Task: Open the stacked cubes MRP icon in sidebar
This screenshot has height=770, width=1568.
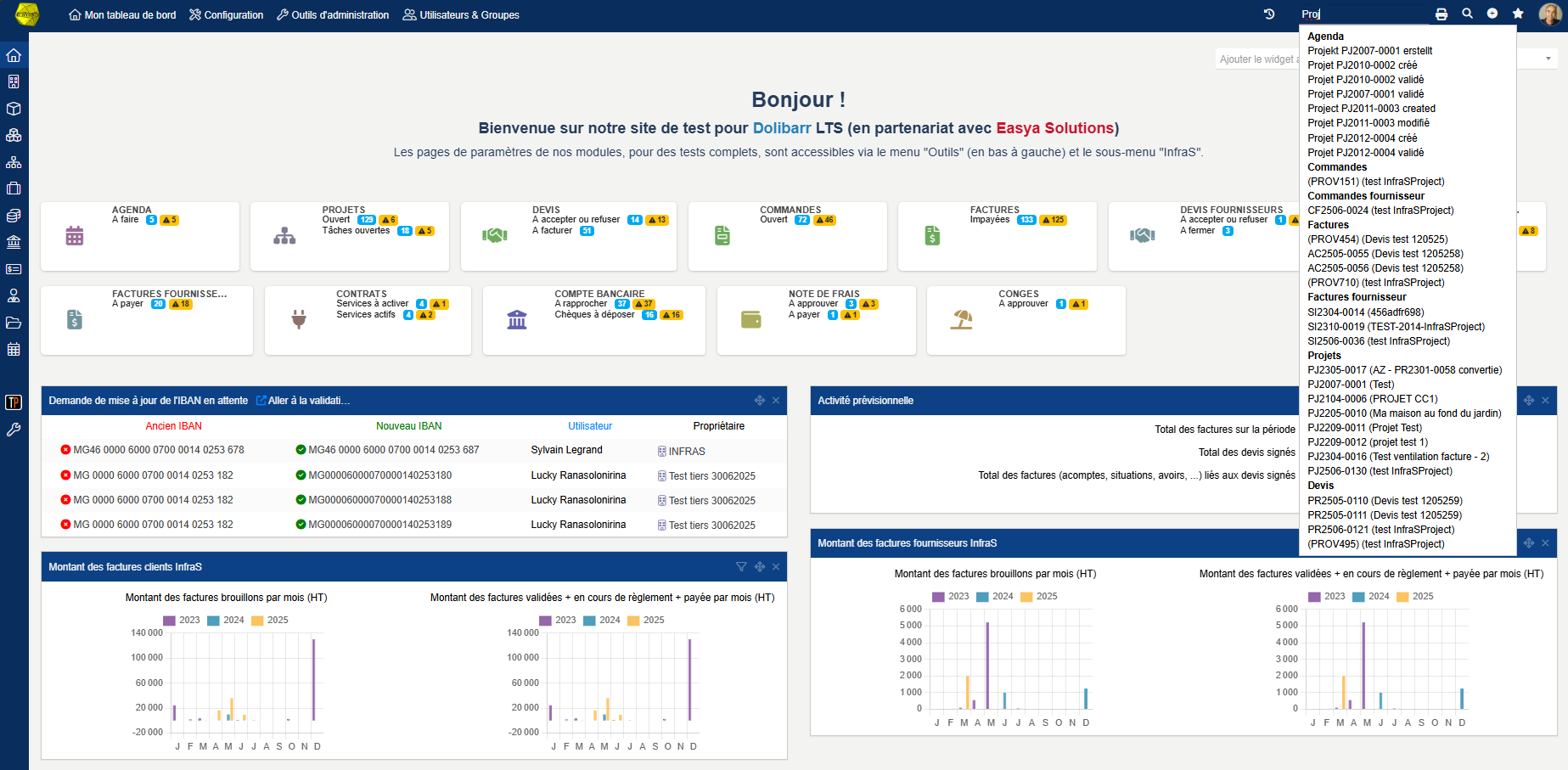Action: coord(14,135)
